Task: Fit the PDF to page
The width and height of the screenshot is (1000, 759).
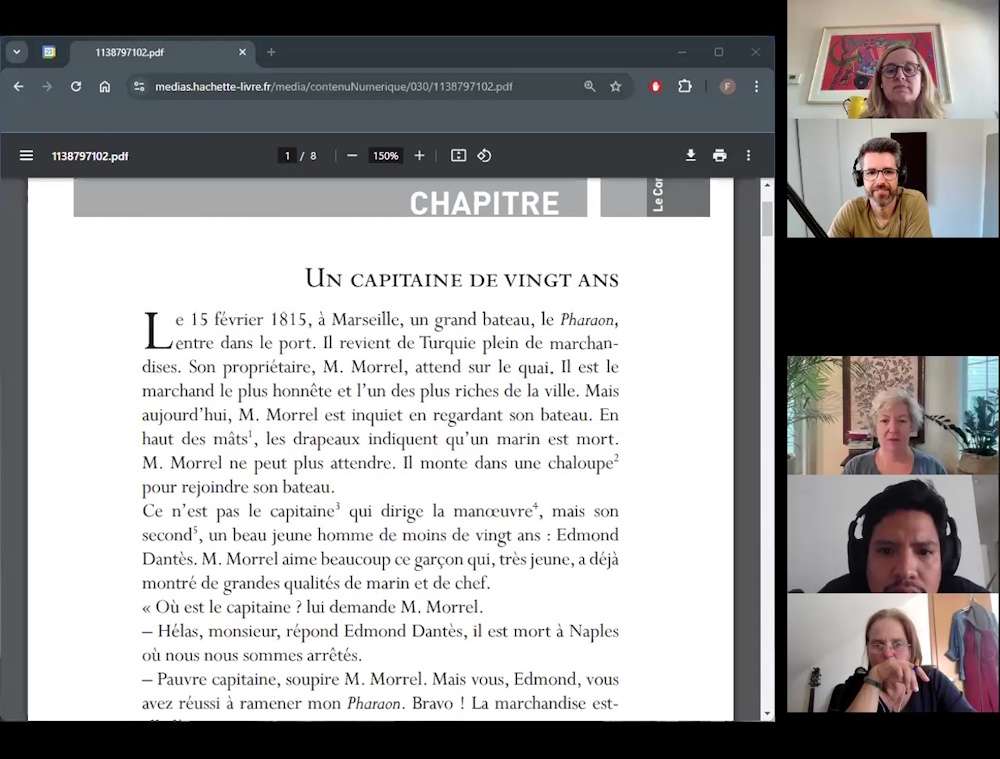Action: [x=458, y=156]
